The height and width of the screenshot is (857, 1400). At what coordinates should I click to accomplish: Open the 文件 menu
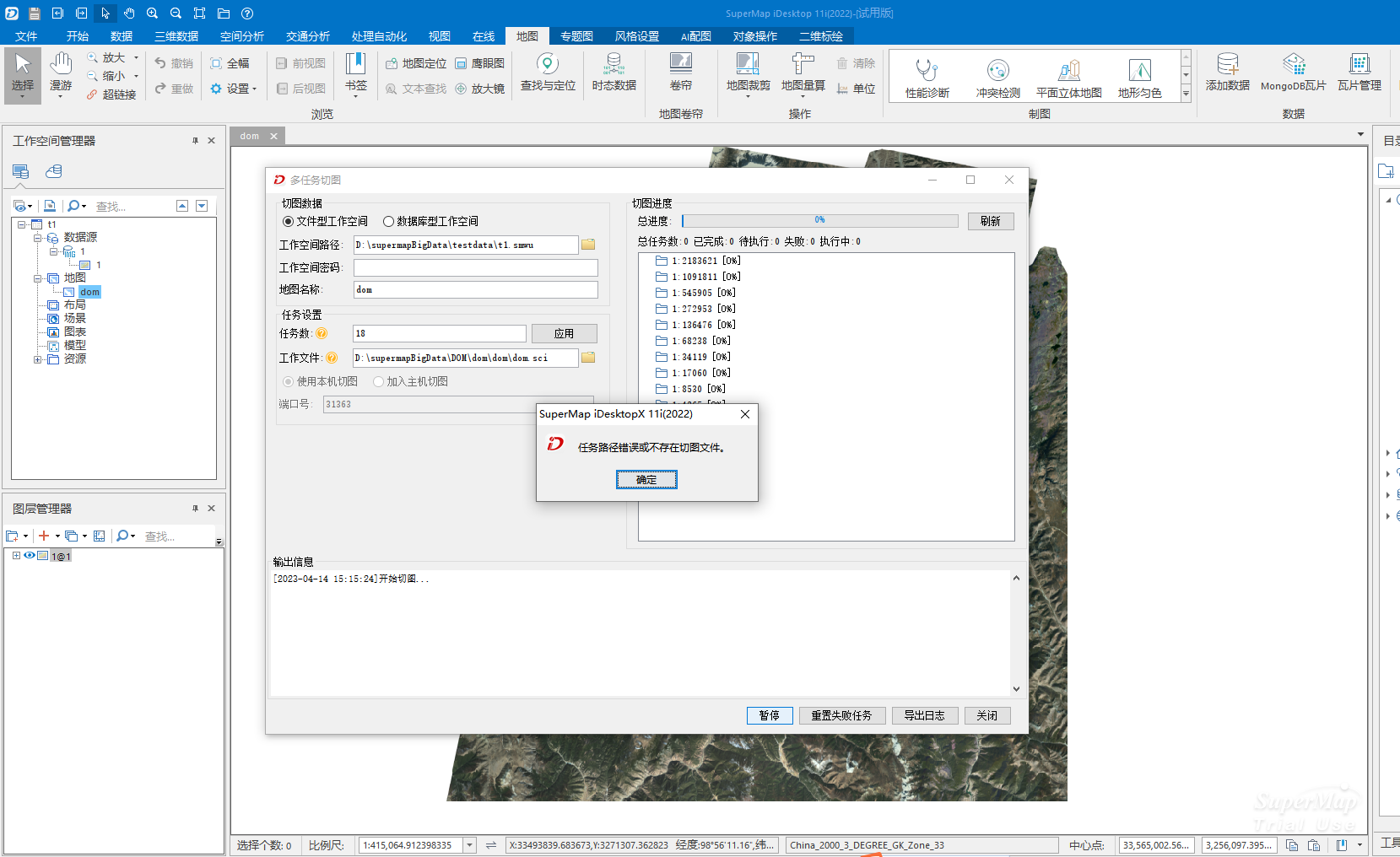pos(26,36)
